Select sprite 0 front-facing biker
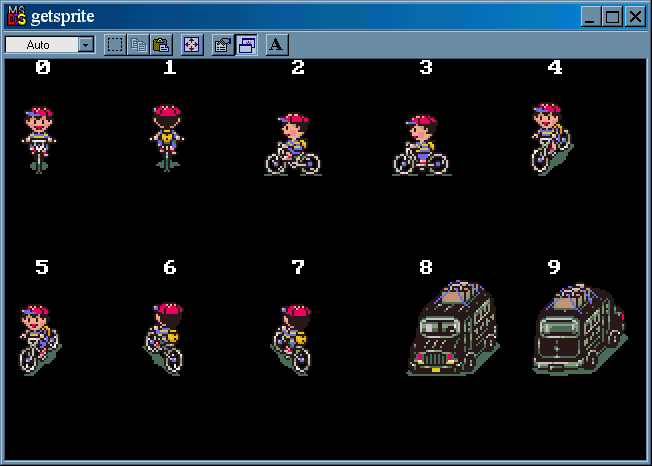Image resolution: width=652 pixels, height=466 pixels. [x=39, y=140]
